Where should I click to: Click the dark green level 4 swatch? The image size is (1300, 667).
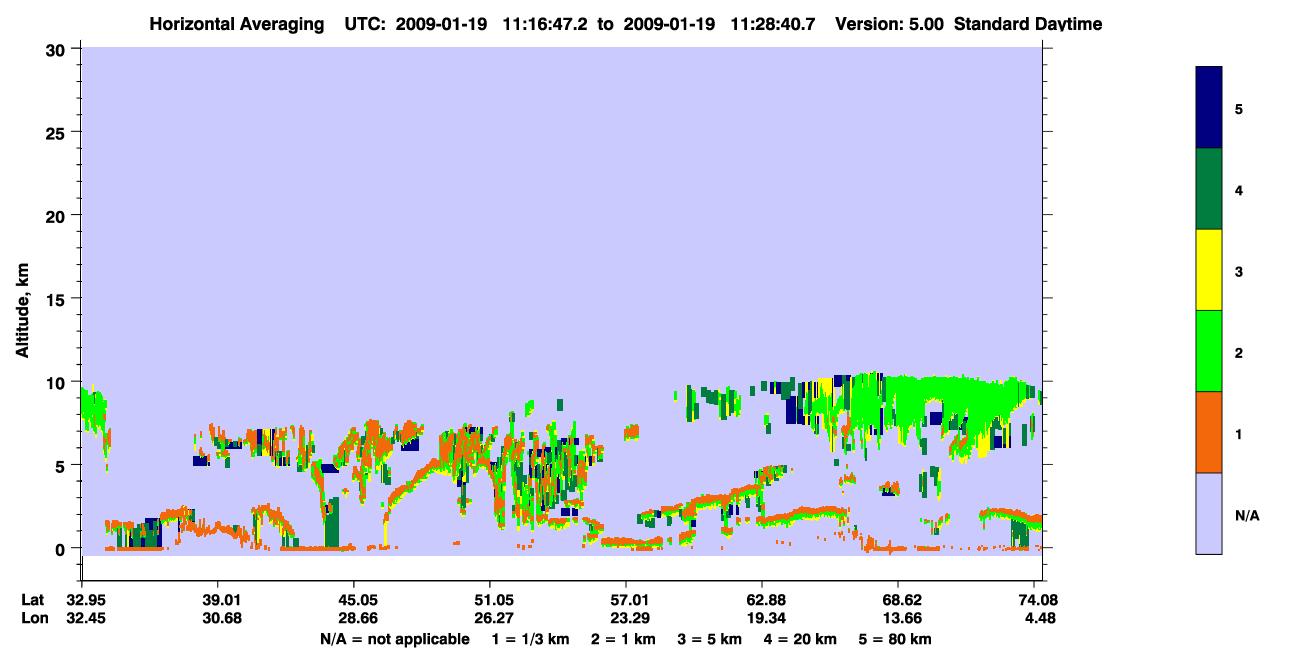(x=1209, y=189)
